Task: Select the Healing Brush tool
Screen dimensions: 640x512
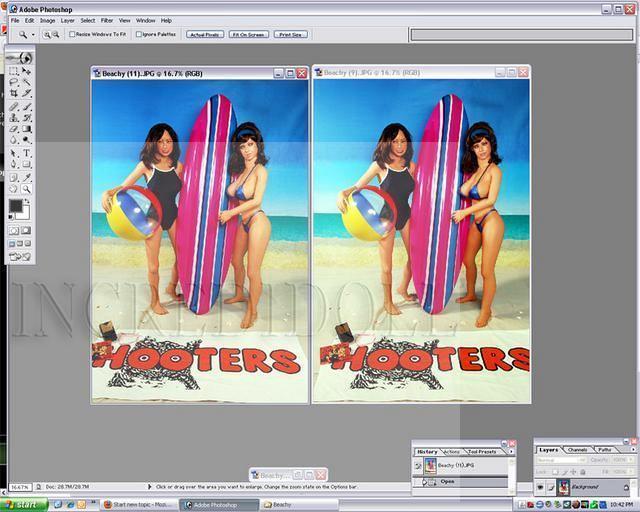Action: pyautogui.click(x=13, y=107)
